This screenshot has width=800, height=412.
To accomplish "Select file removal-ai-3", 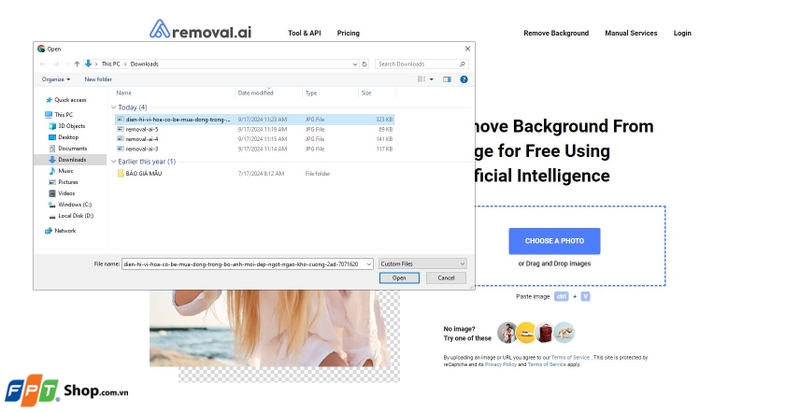I will [255, 149].
